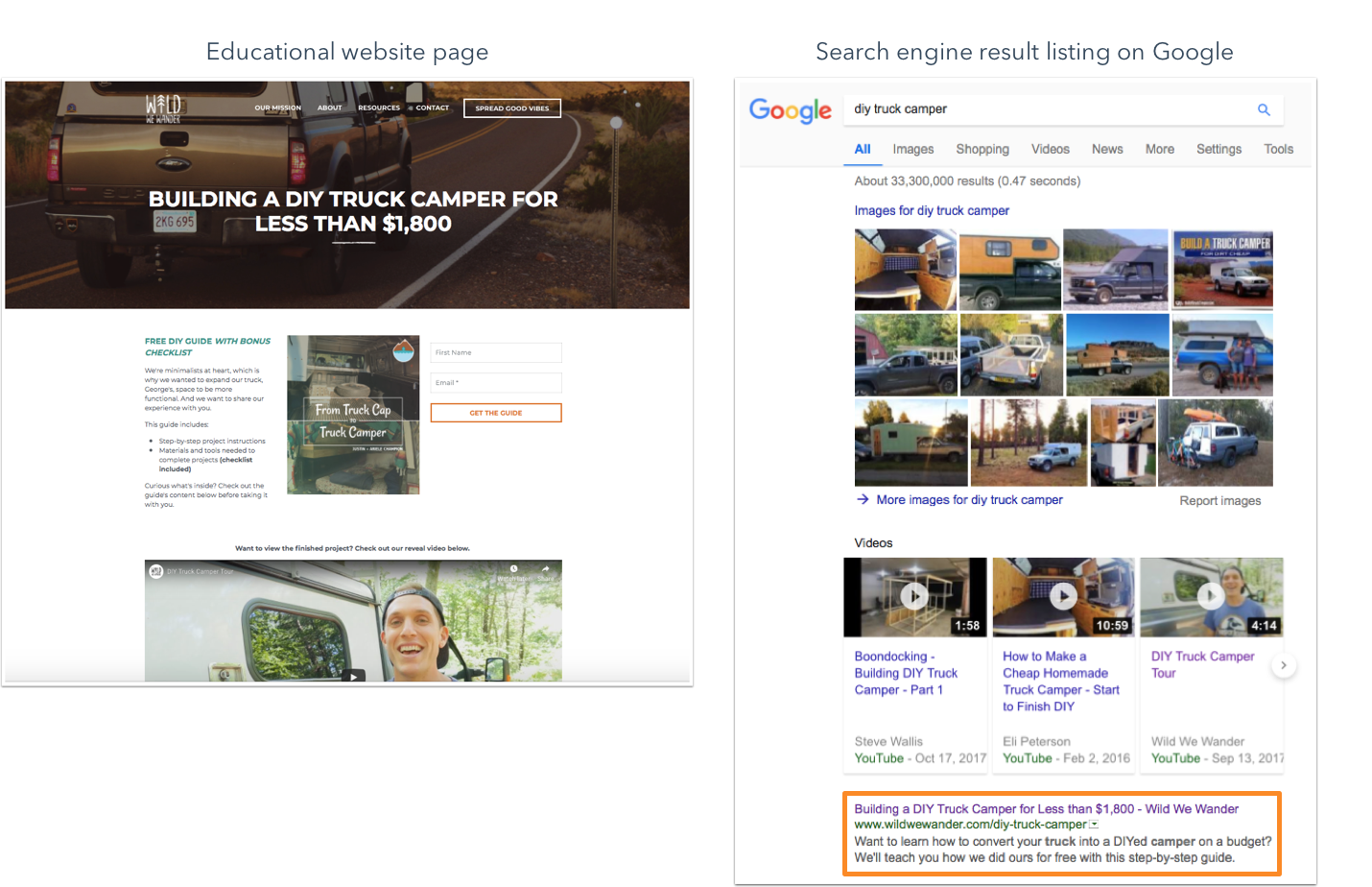
Task: Click the blue Google search magnifier icon
Action: (x=1264, y=109)
